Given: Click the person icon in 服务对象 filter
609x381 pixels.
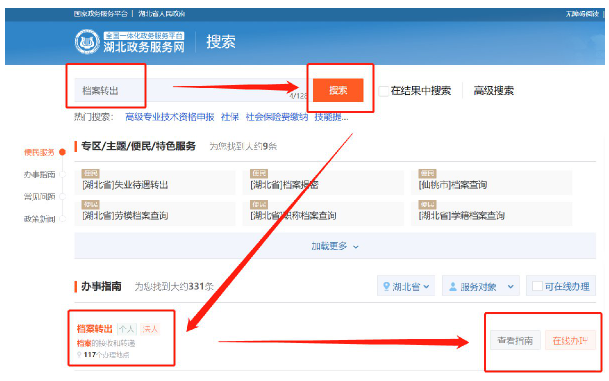Looking at the screenshot, I should (x=452, y=287).
